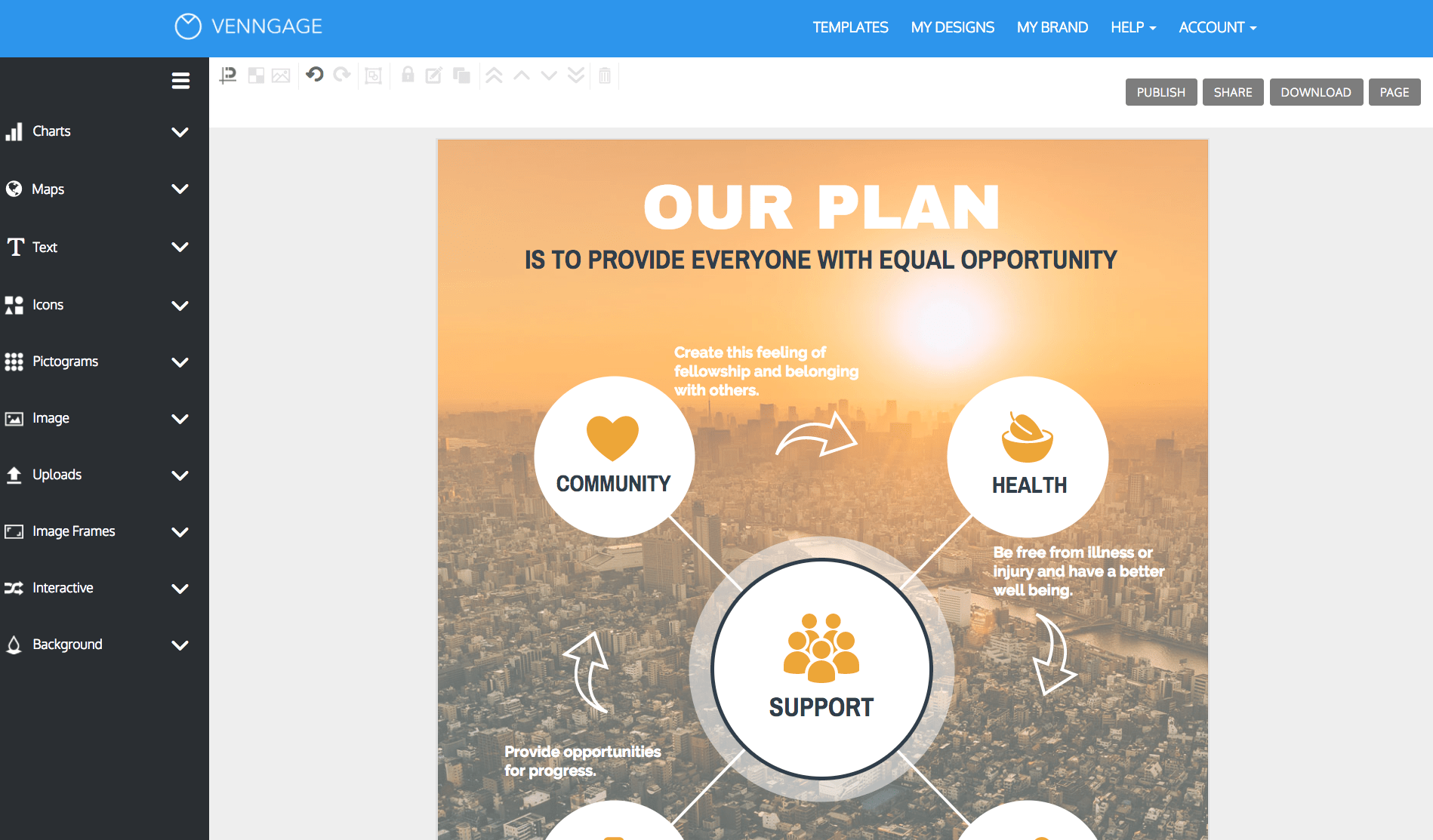
Task: Toggle the snap-to-guide magnet tool
Action: click(x=228, y=75)
